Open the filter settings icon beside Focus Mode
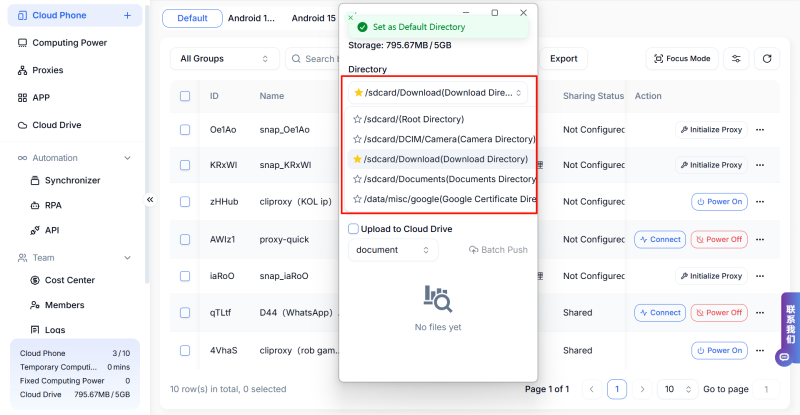This screenshot has width=800, height=415. pyautogui.click(x=736, y=59)
